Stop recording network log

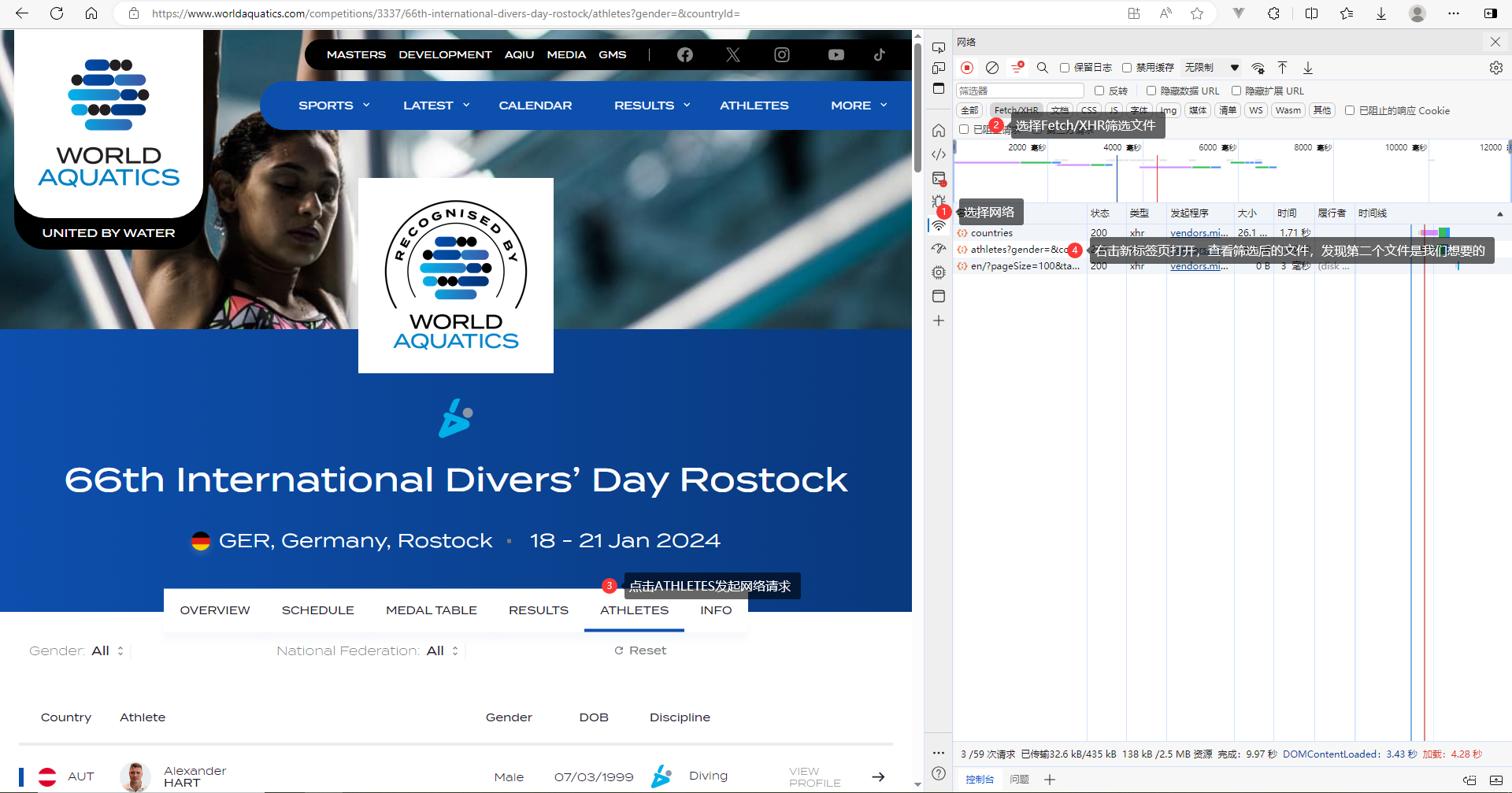tap(967, 68)
